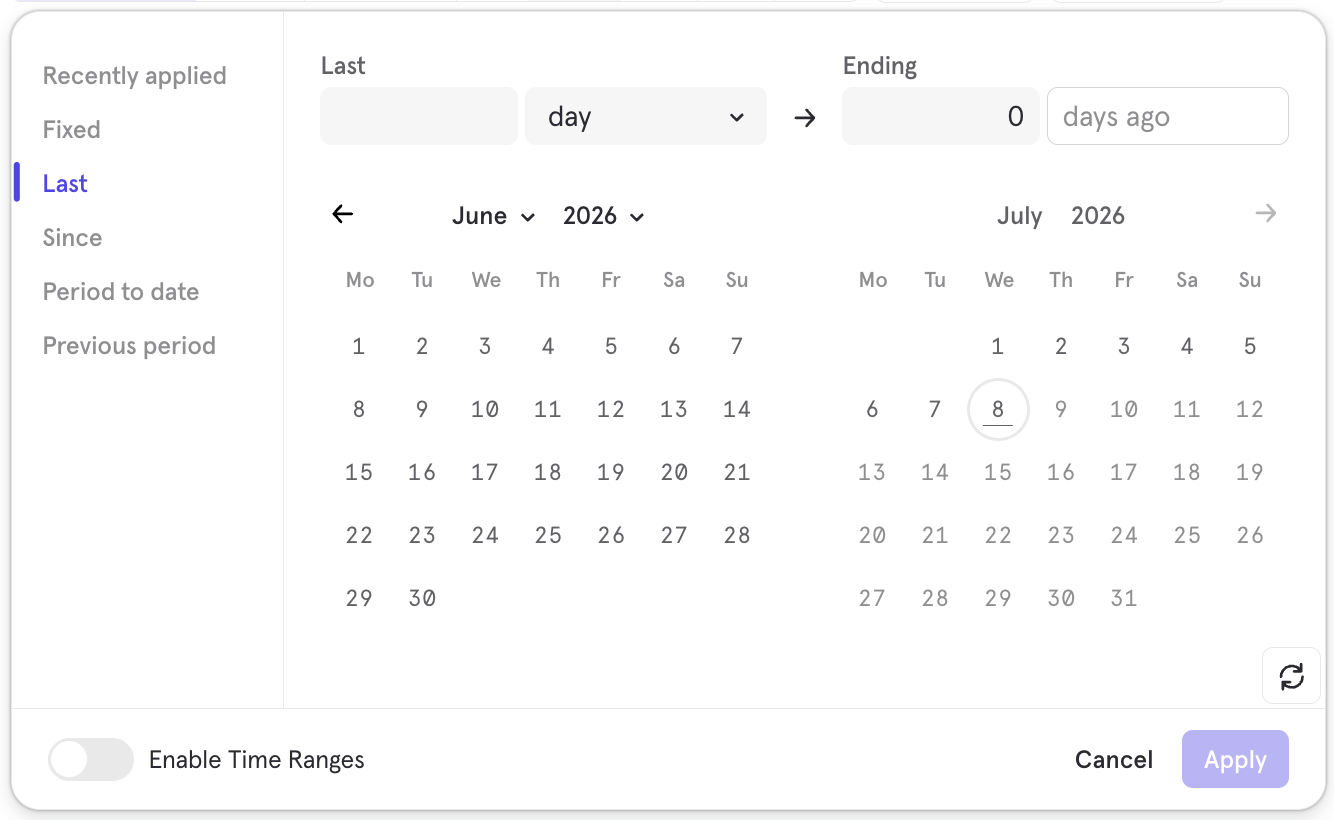Focus the Ending value input showing 0
1334x820 pixels.
[941, 117]
